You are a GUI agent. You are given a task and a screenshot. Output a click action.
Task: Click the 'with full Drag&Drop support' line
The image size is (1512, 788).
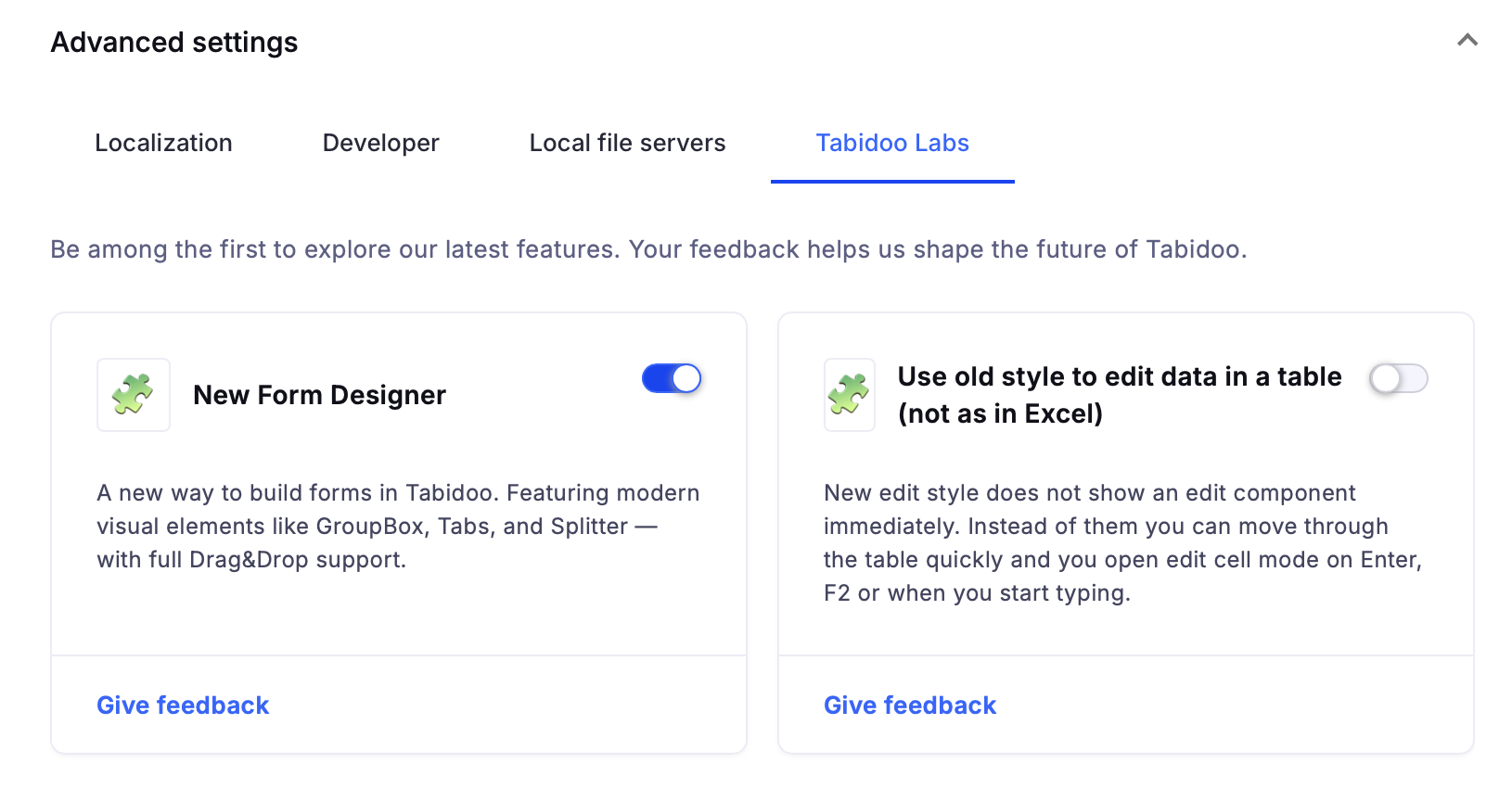click(x=251, y=560)
